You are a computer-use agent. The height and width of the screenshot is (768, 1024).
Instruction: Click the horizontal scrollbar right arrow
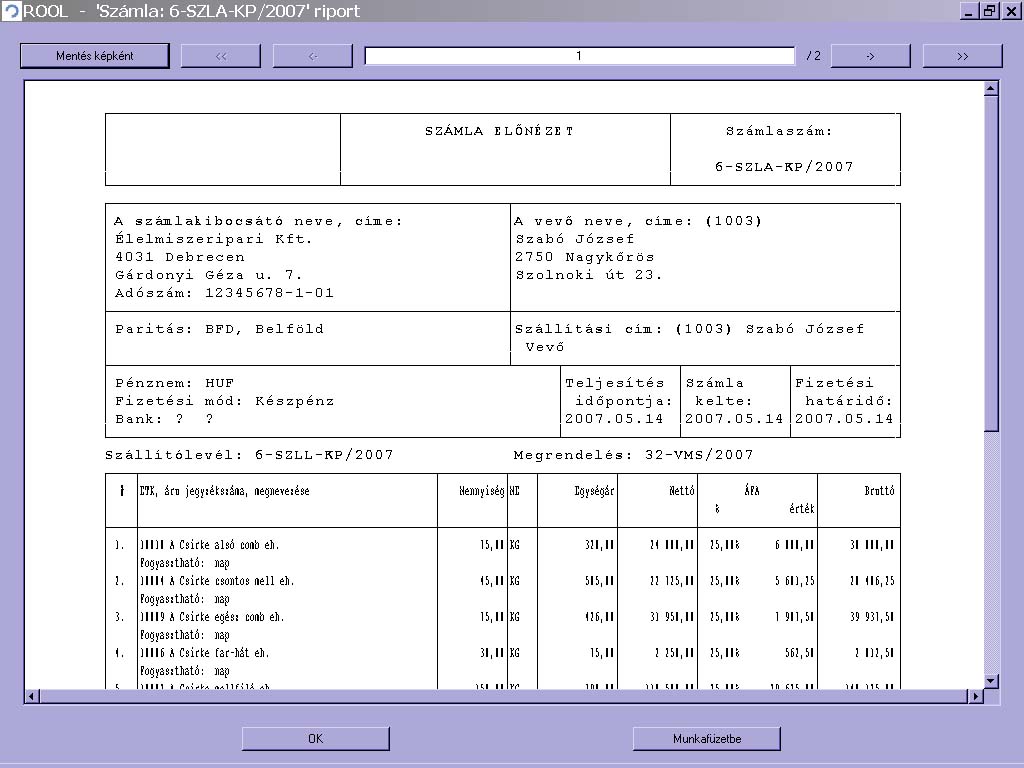pyautogui.click(x=976, y=697)
